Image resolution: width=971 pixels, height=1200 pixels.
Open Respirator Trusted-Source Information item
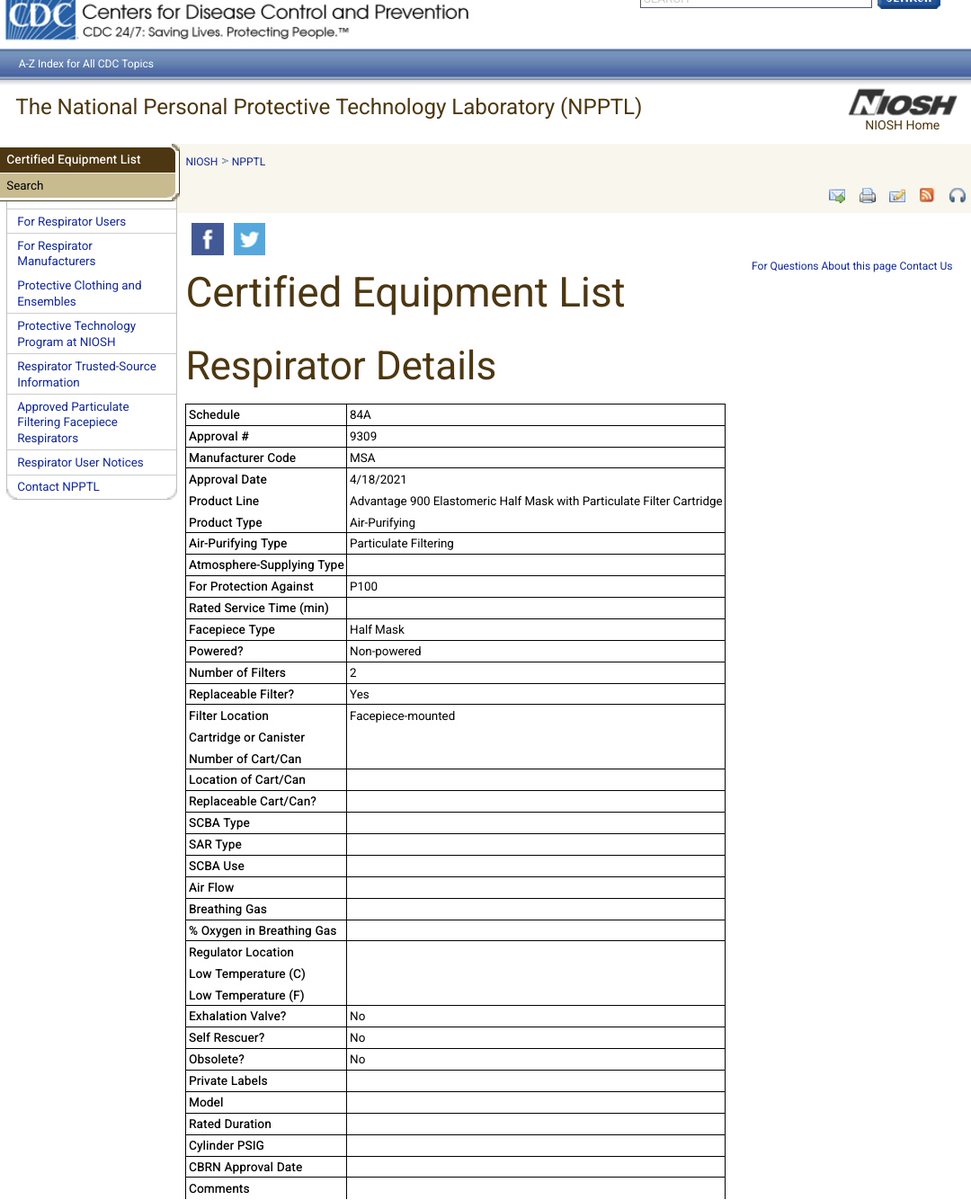86,375
